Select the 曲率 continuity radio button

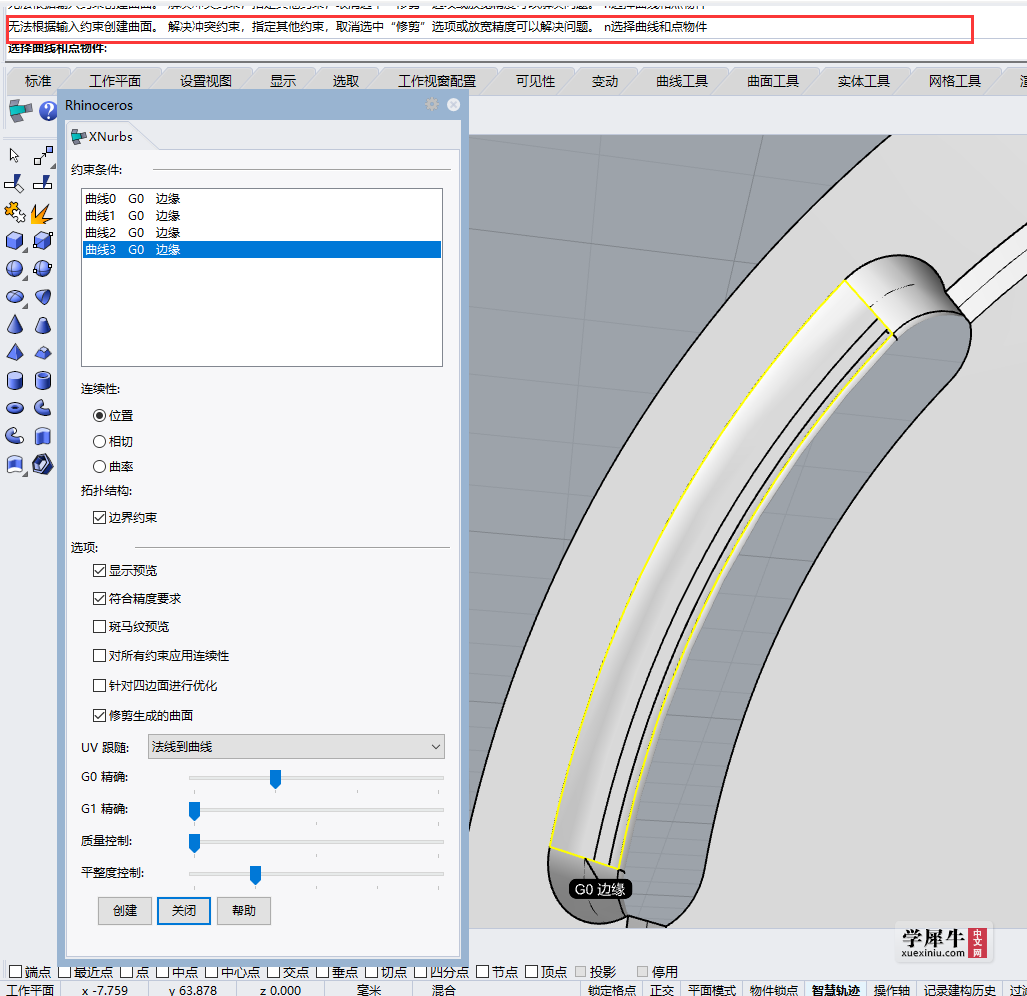(x=100, y=466)
